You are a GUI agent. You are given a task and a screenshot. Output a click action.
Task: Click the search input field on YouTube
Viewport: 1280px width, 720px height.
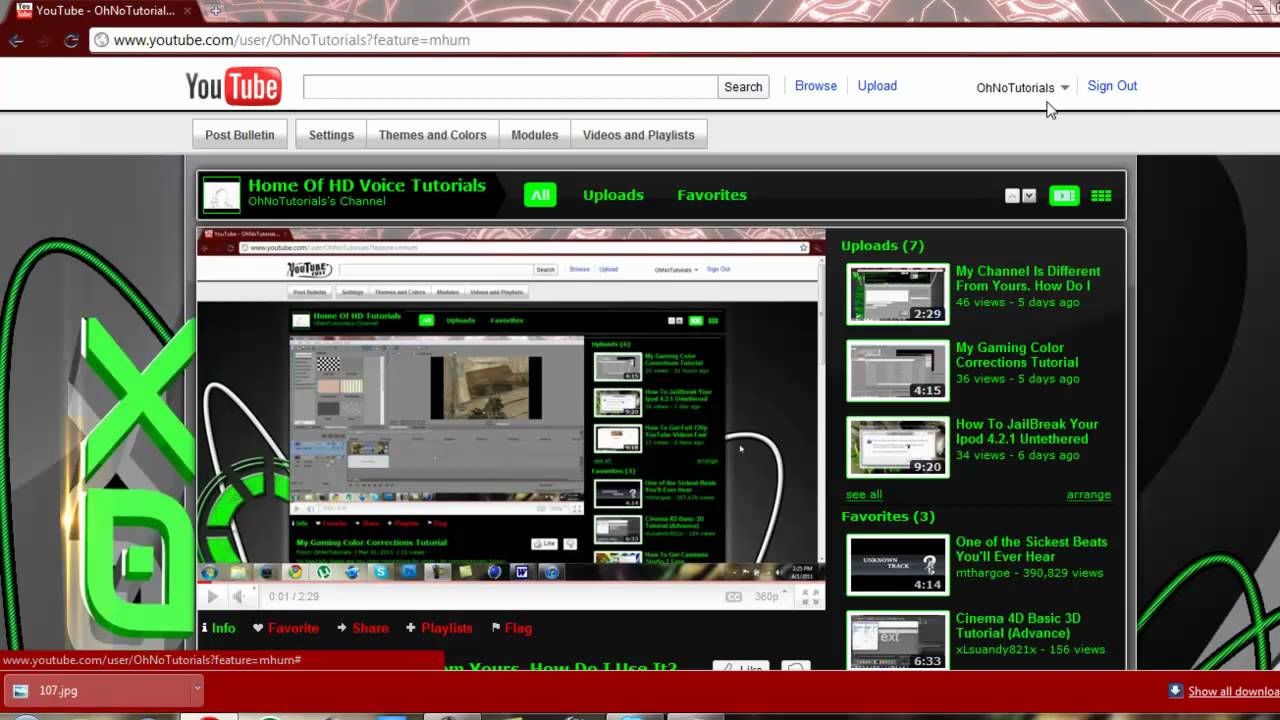[510, 87]
